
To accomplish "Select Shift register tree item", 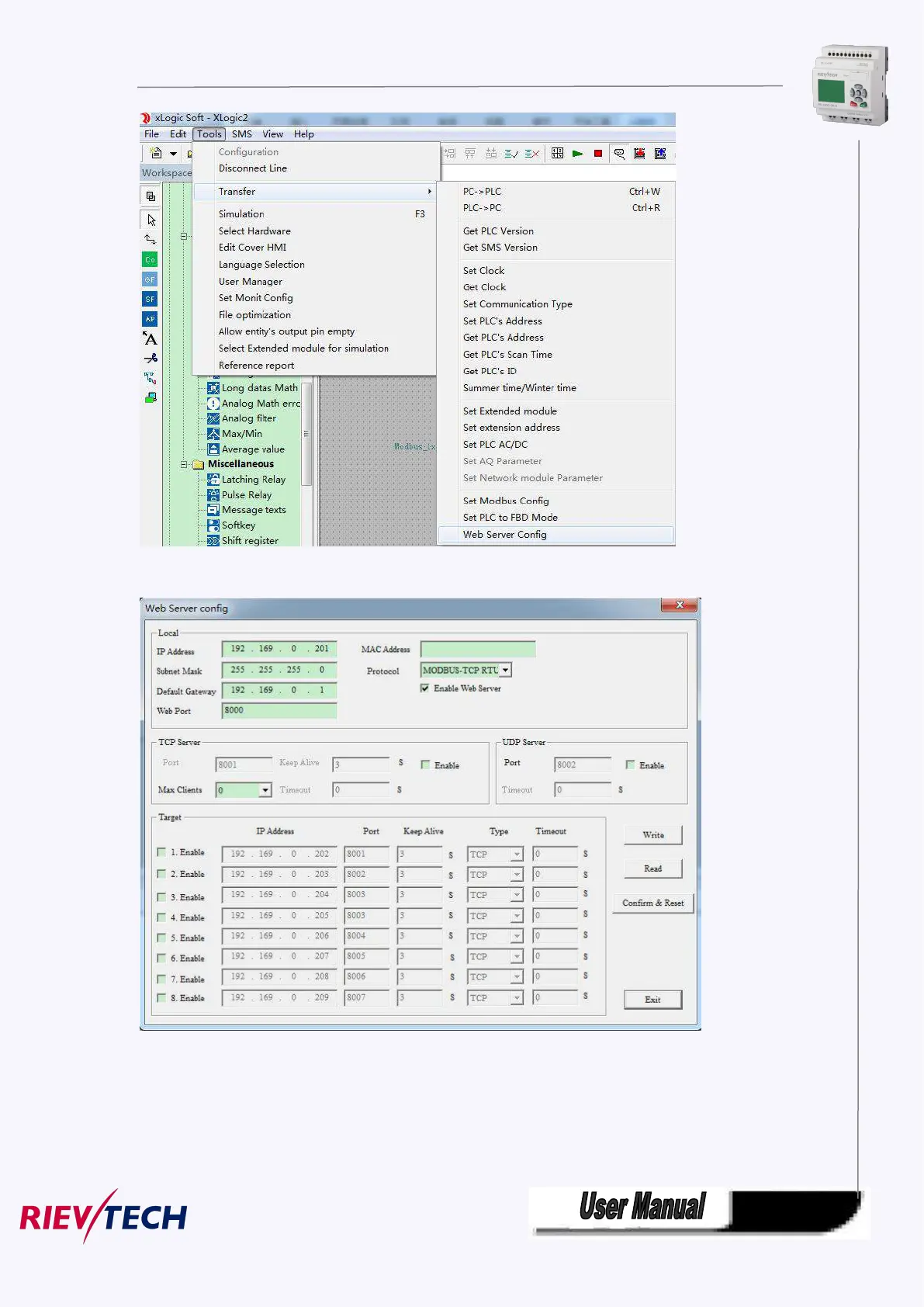I will [x=250, y=541].
